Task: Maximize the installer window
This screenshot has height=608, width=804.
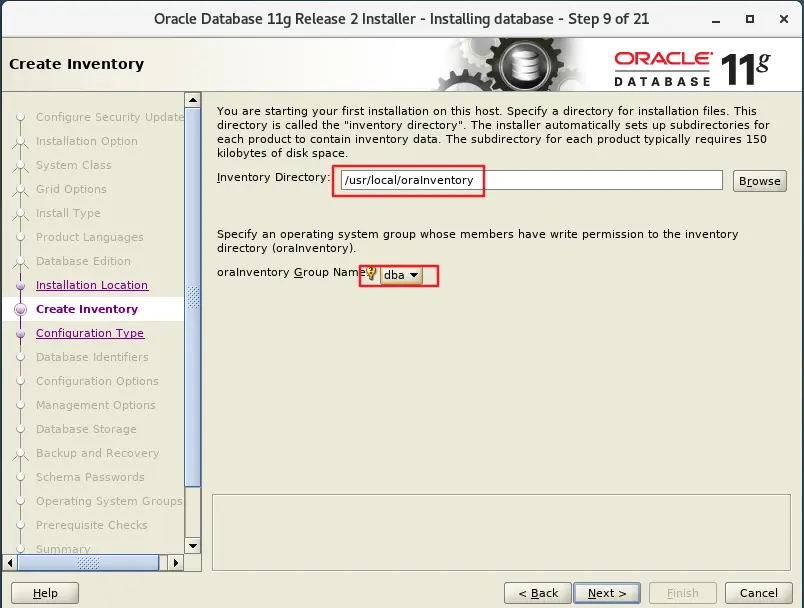Action: (750, 19)
